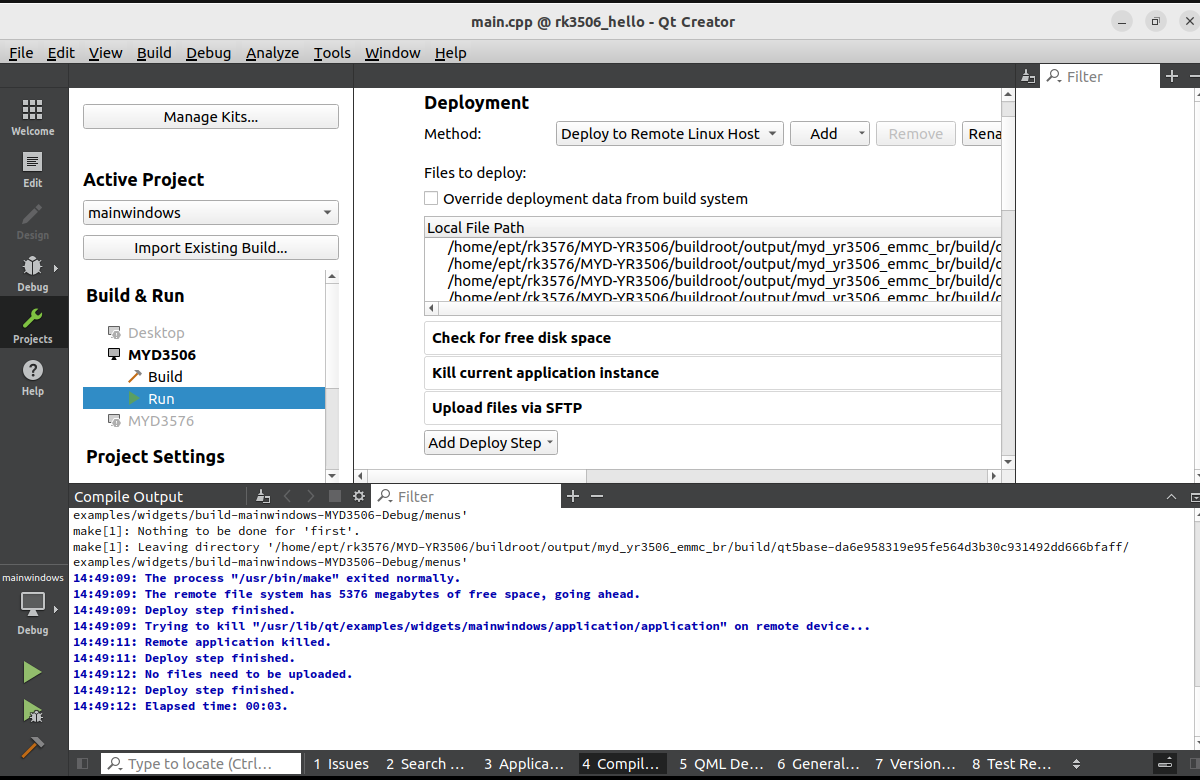Enable Override deployment data from build system
The image size is (1200, 780).
coord(431,199)
